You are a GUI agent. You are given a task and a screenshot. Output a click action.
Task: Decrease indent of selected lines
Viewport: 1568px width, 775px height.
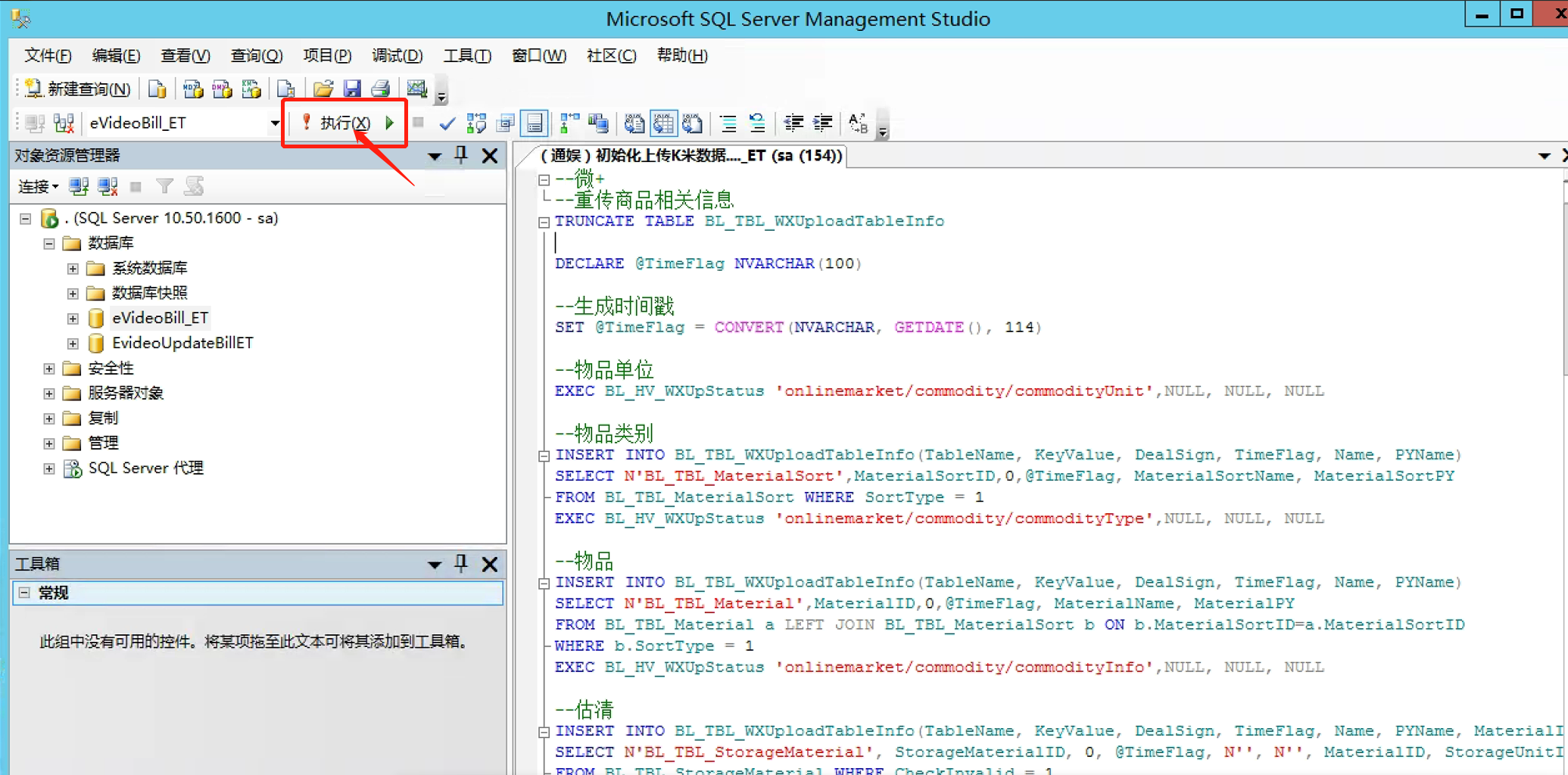tap(793, 123)
